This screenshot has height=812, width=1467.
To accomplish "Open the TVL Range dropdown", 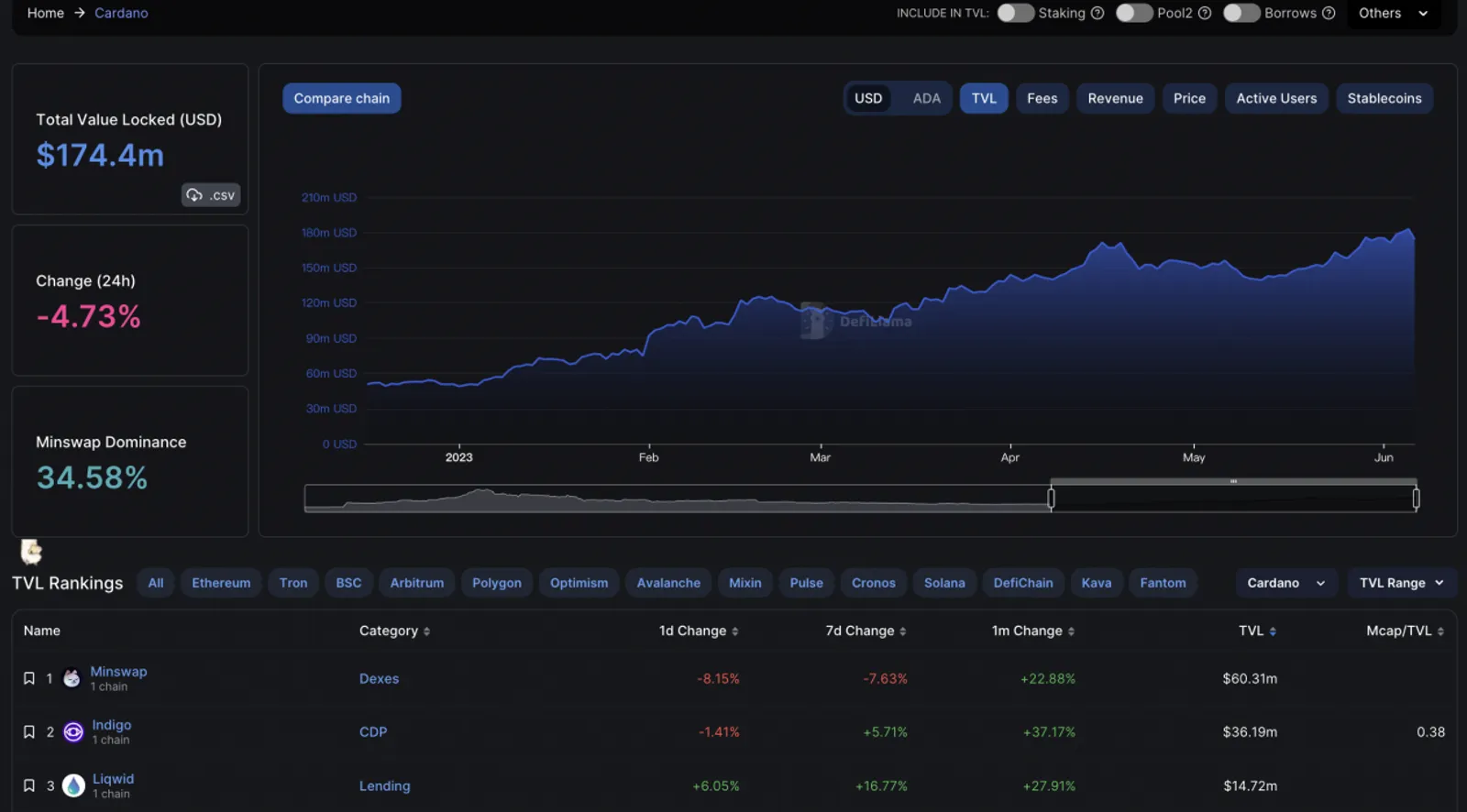I will pyautogui.click(x=1402, y=583).
